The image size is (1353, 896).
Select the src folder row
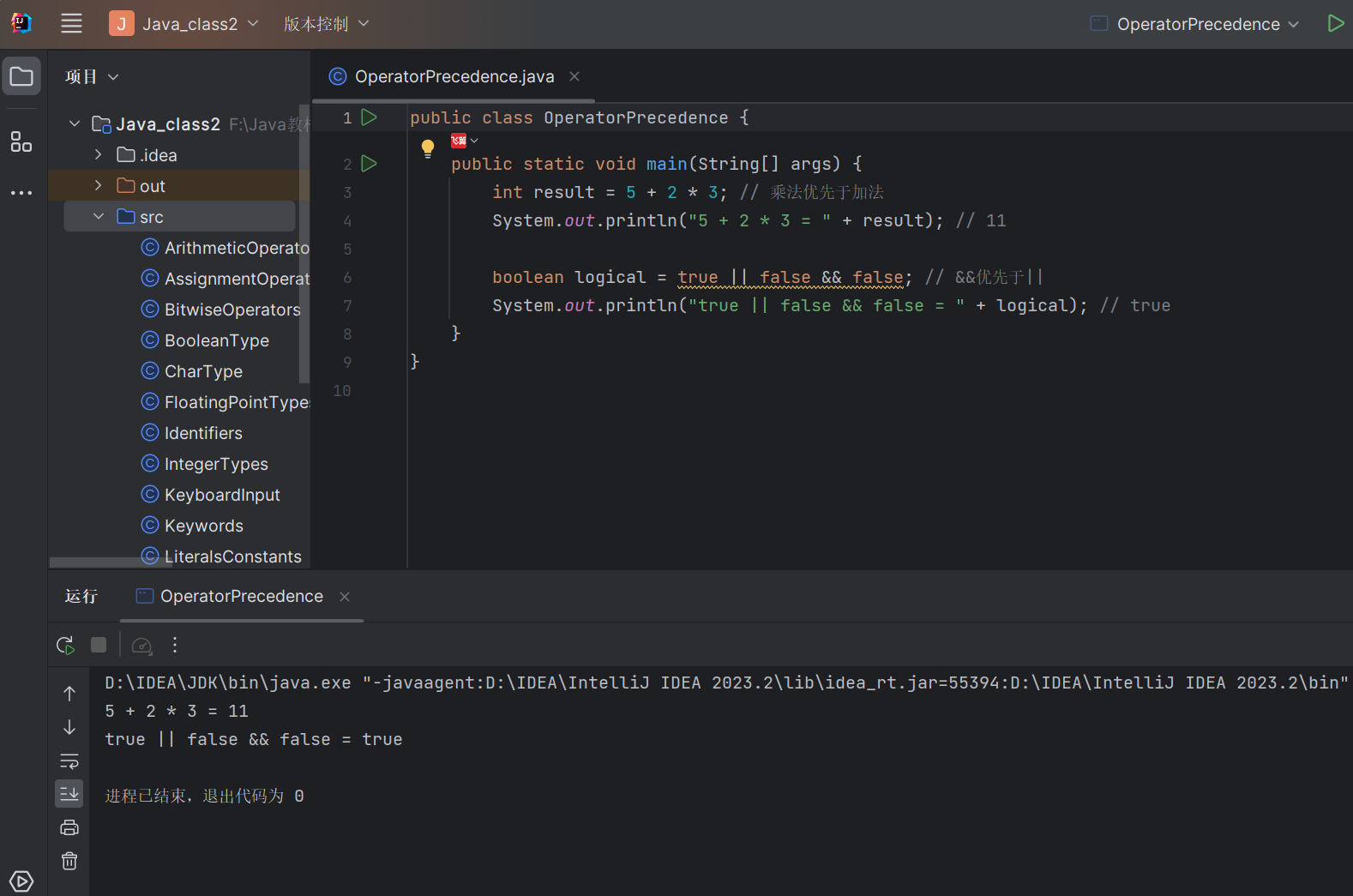179,217
